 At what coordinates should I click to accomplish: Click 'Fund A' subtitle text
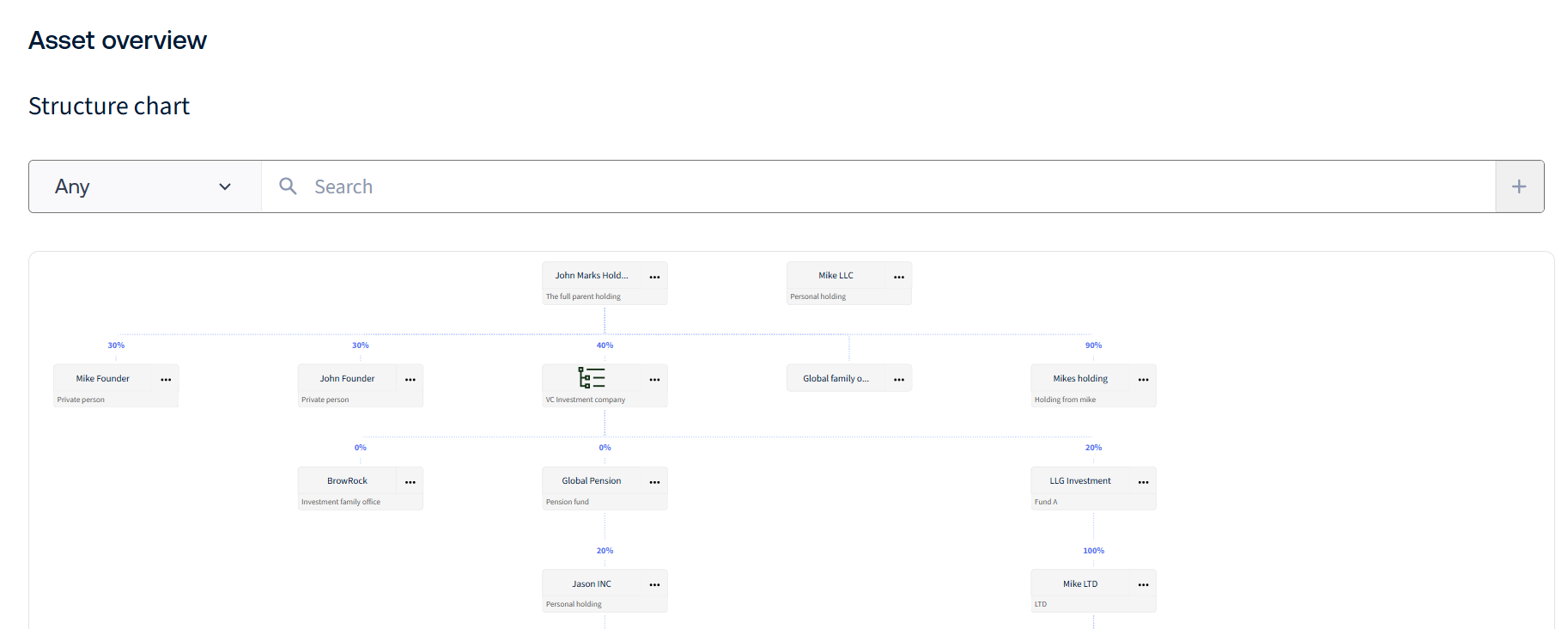tap(1046, 502)
